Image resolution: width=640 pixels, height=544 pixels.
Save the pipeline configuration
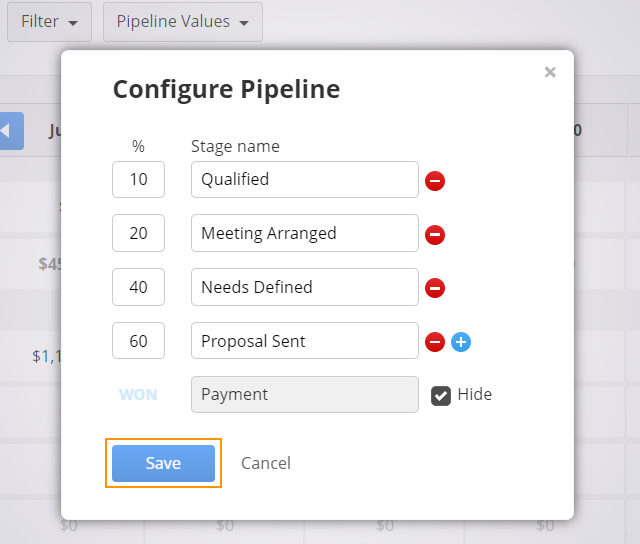(163, 463)
